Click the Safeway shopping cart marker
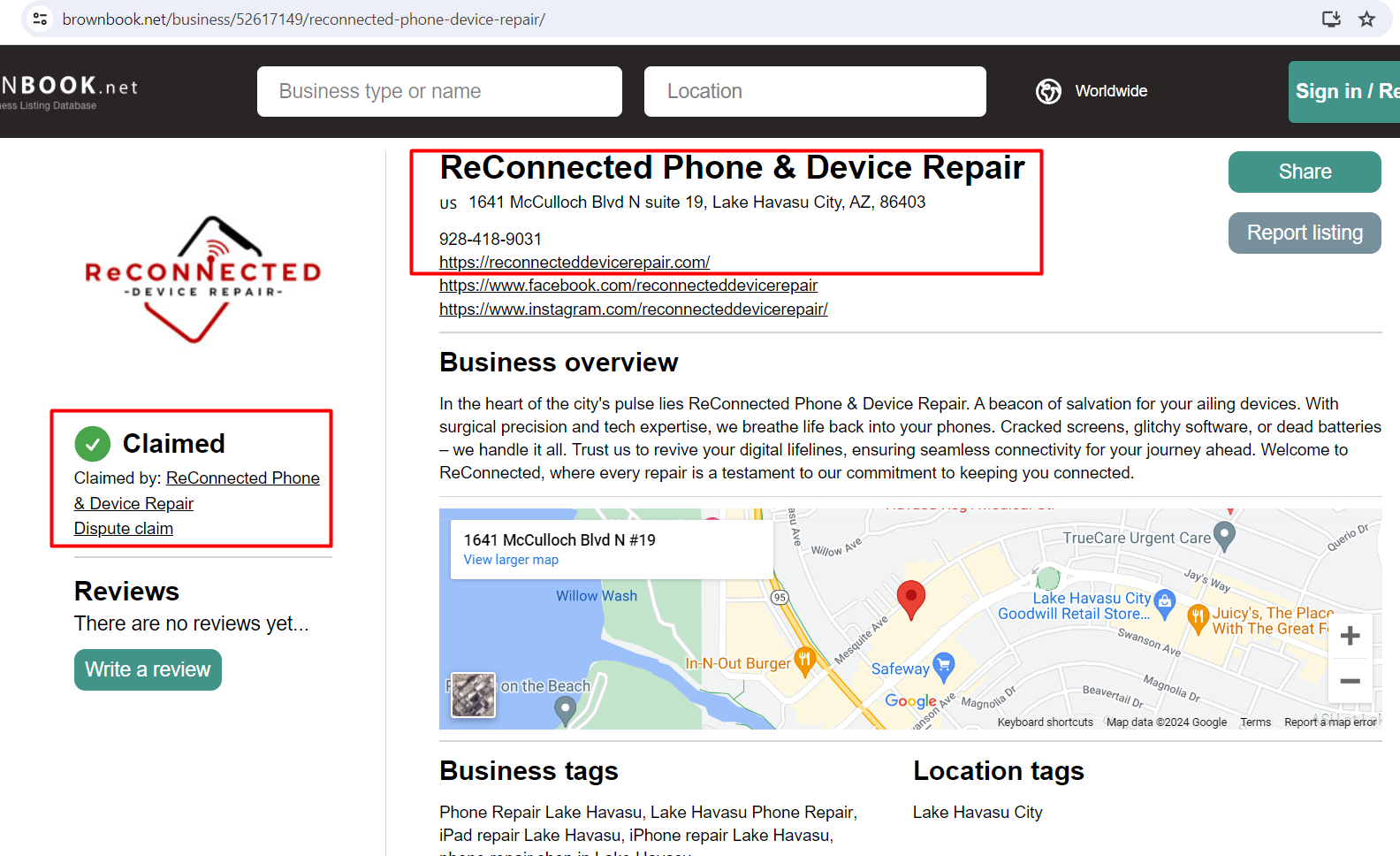Screen dimensions: 1400x856 point(944,667)
